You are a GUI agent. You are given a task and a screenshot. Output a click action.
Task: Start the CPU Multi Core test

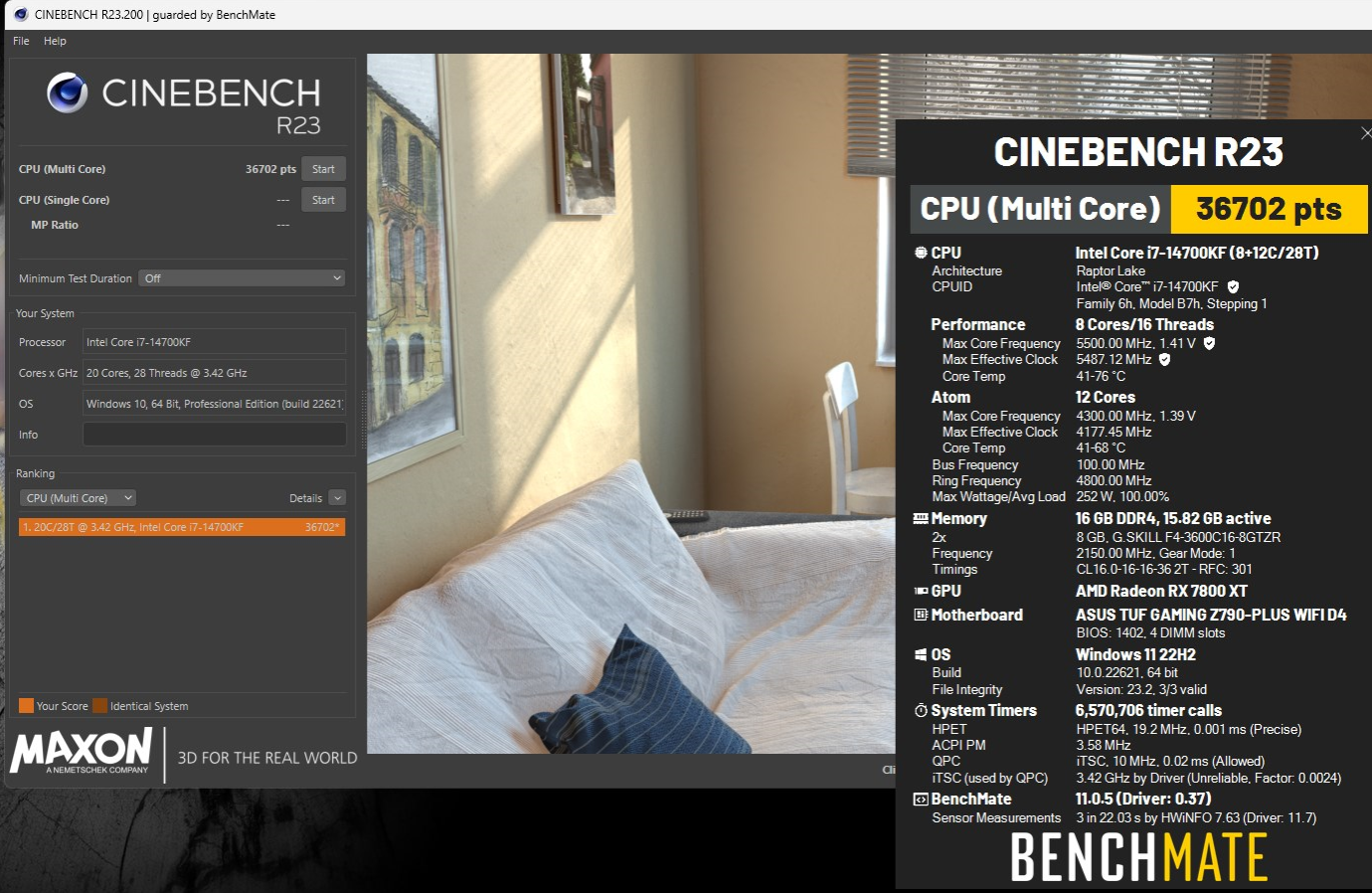323,169
